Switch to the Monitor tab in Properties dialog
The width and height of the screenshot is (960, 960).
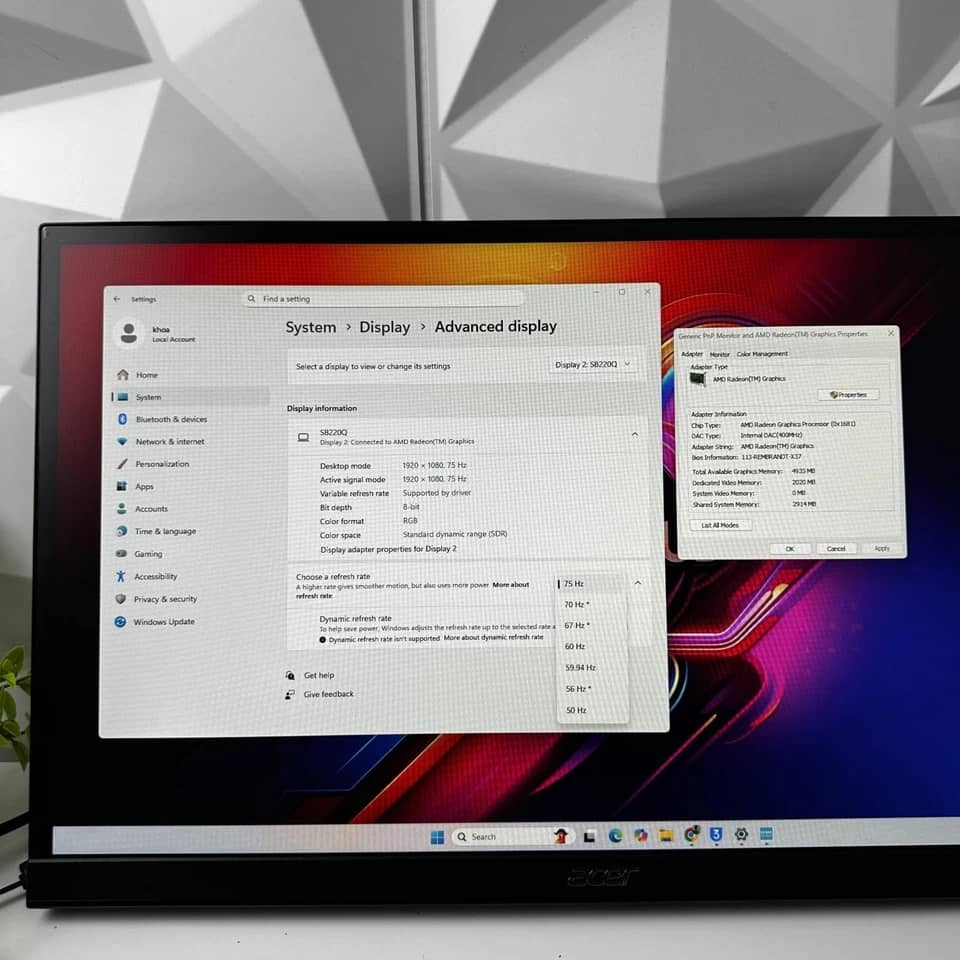pyautogui.click(x=719, y=354)
